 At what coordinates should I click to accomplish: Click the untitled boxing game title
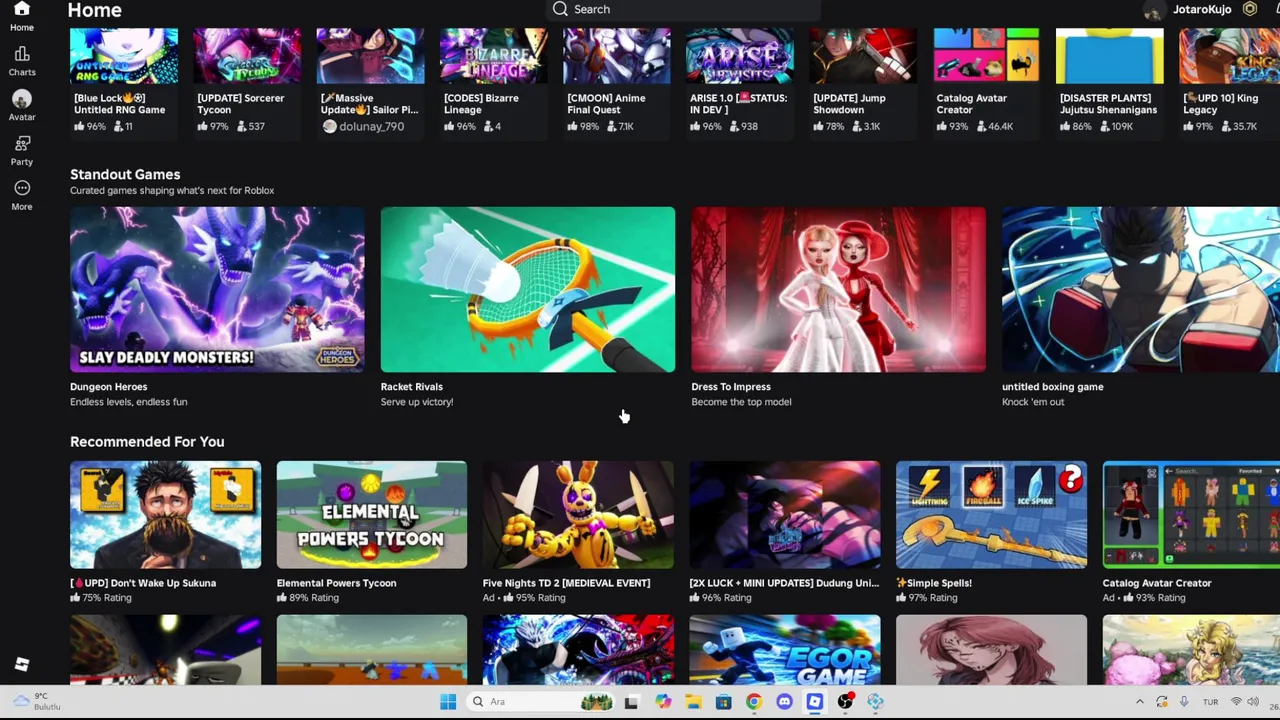coord(1052,387)
